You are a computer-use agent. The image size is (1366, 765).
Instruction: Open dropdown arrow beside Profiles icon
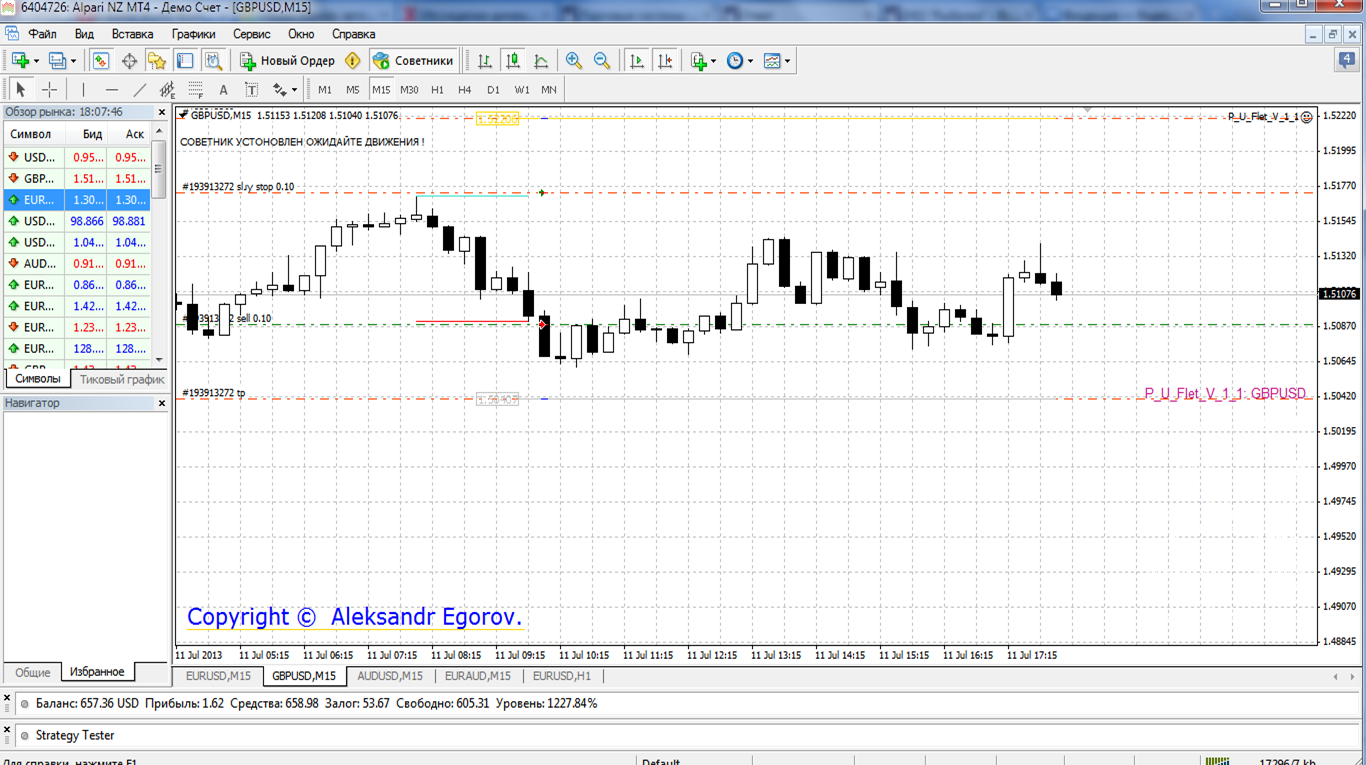73,61
